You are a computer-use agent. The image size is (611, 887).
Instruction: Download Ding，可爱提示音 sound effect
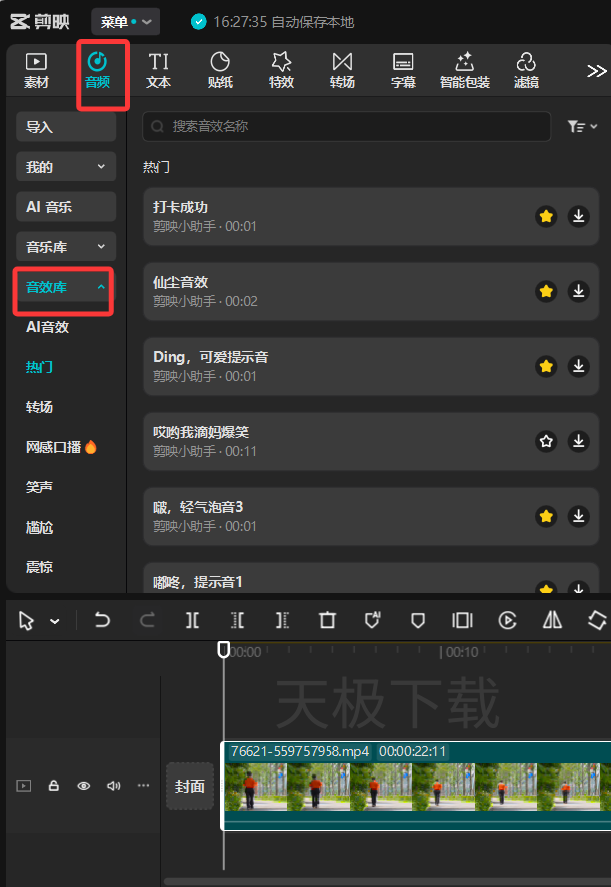pos(578,367)
